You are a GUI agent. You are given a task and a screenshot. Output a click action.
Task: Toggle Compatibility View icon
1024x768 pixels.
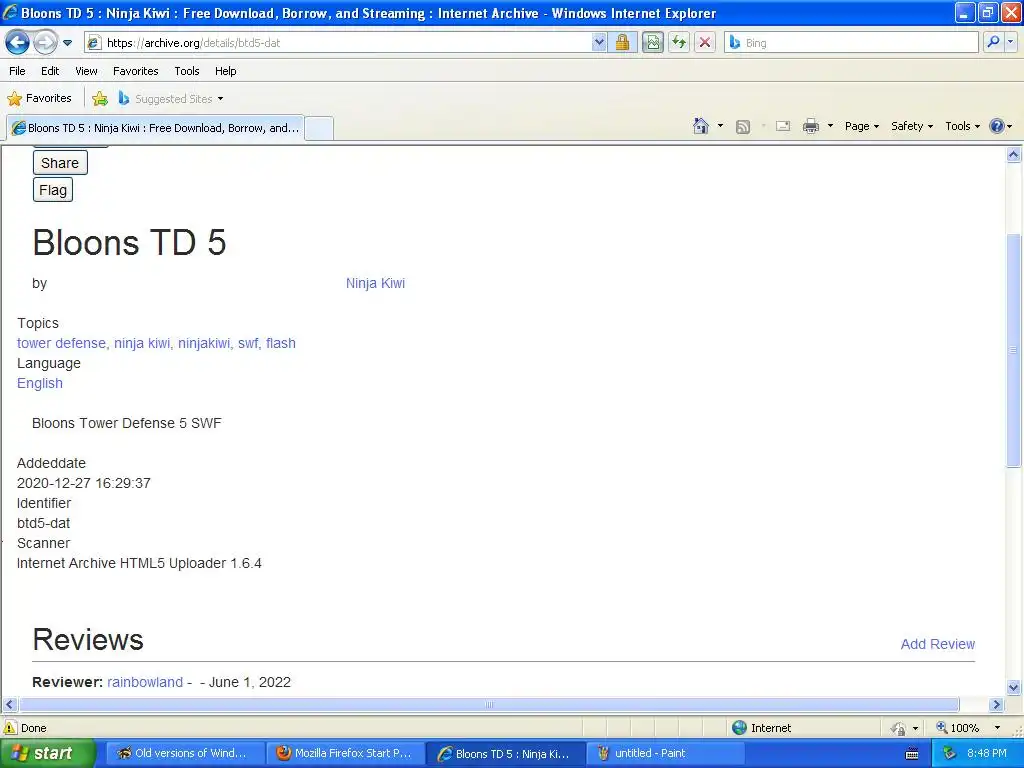[x=652, y=42]
